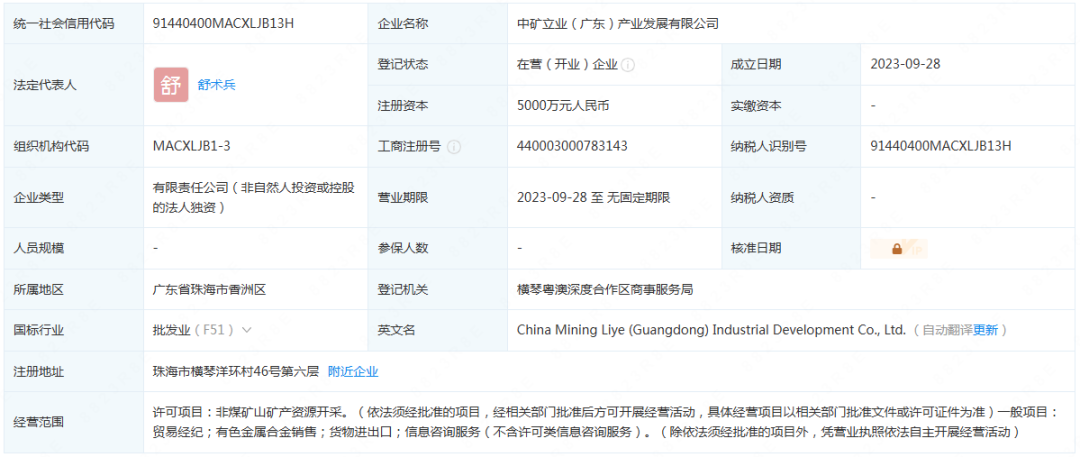Viewport: 1080px width, 457px height.
Task: Click the 登记机关 label
Action: tap(403, 290)
